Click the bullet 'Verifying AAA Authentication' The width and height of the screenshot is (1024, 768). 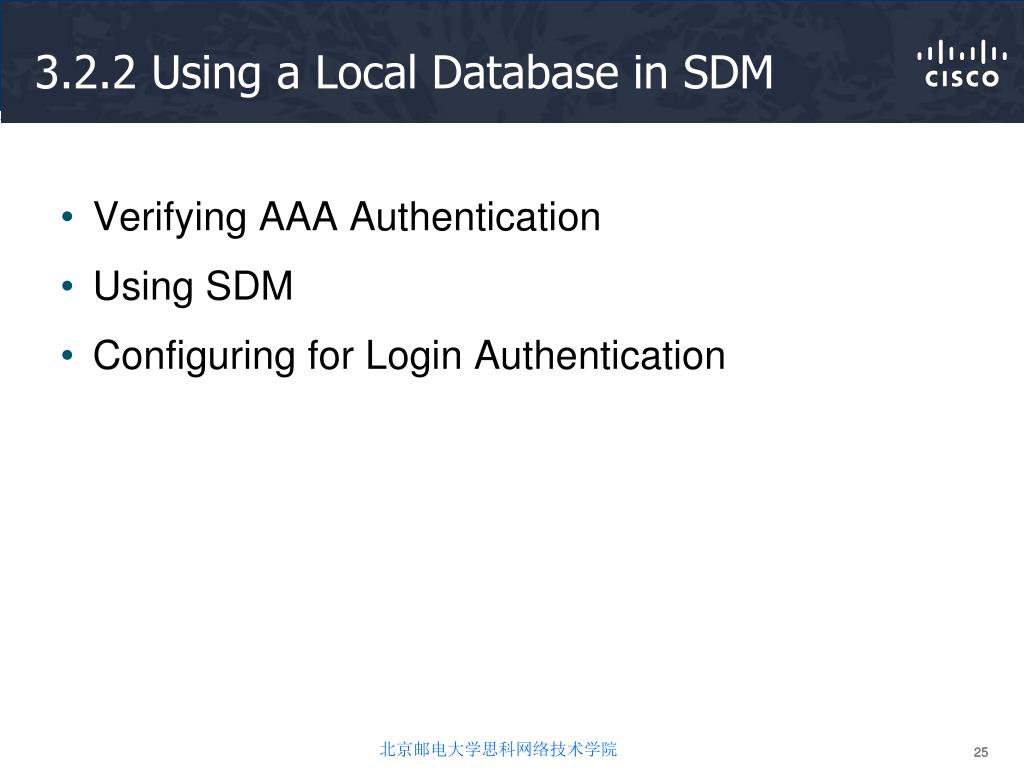click(x=347, y=217)
